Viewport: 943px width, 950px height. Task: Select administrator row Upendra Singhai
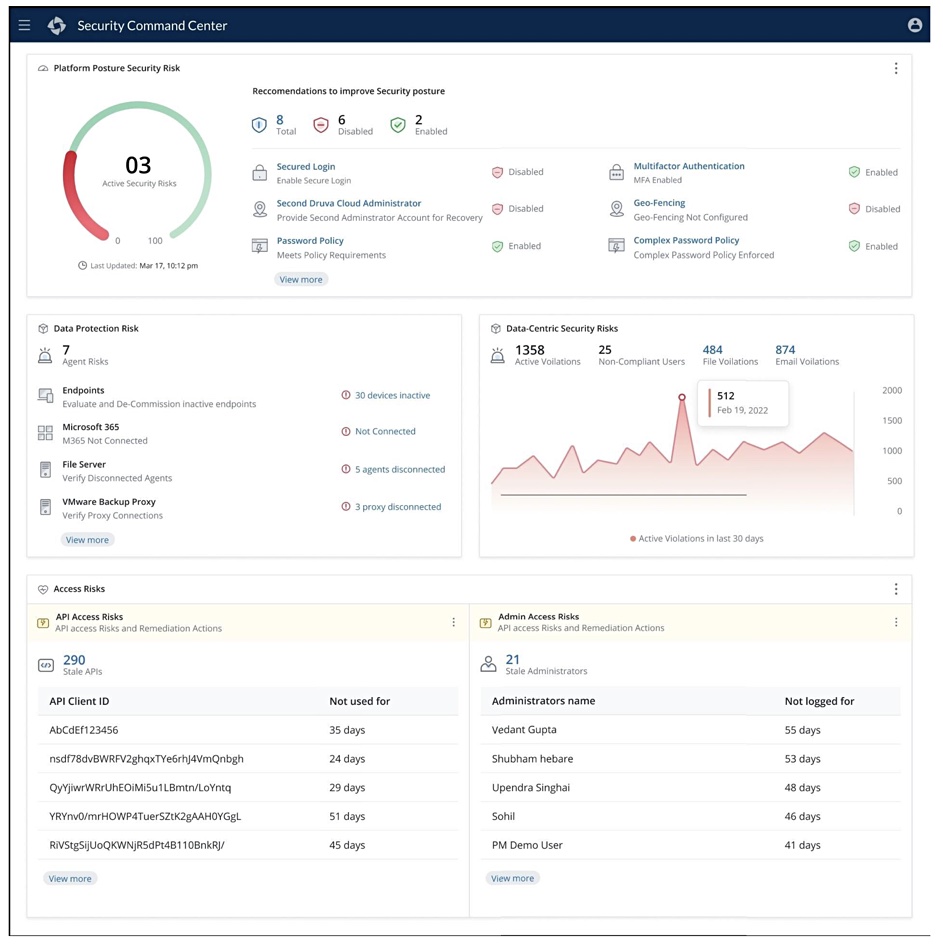coord(690,788)
